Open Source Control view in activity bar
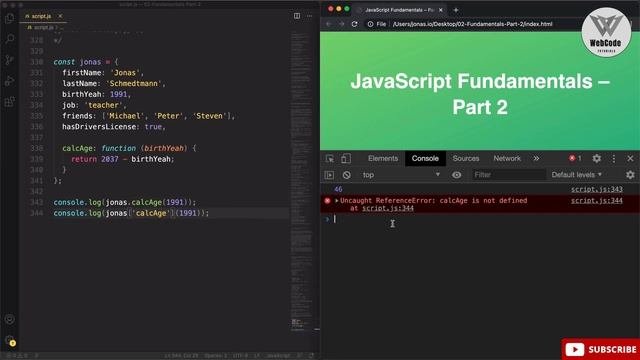Viewport: 640px width, 360px height. [9, 60]
